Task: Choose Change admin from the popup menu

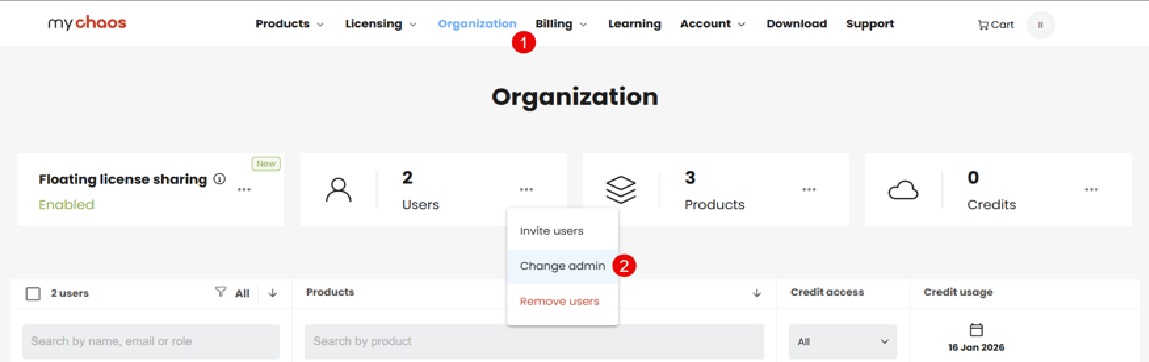Action: [562, 266]
